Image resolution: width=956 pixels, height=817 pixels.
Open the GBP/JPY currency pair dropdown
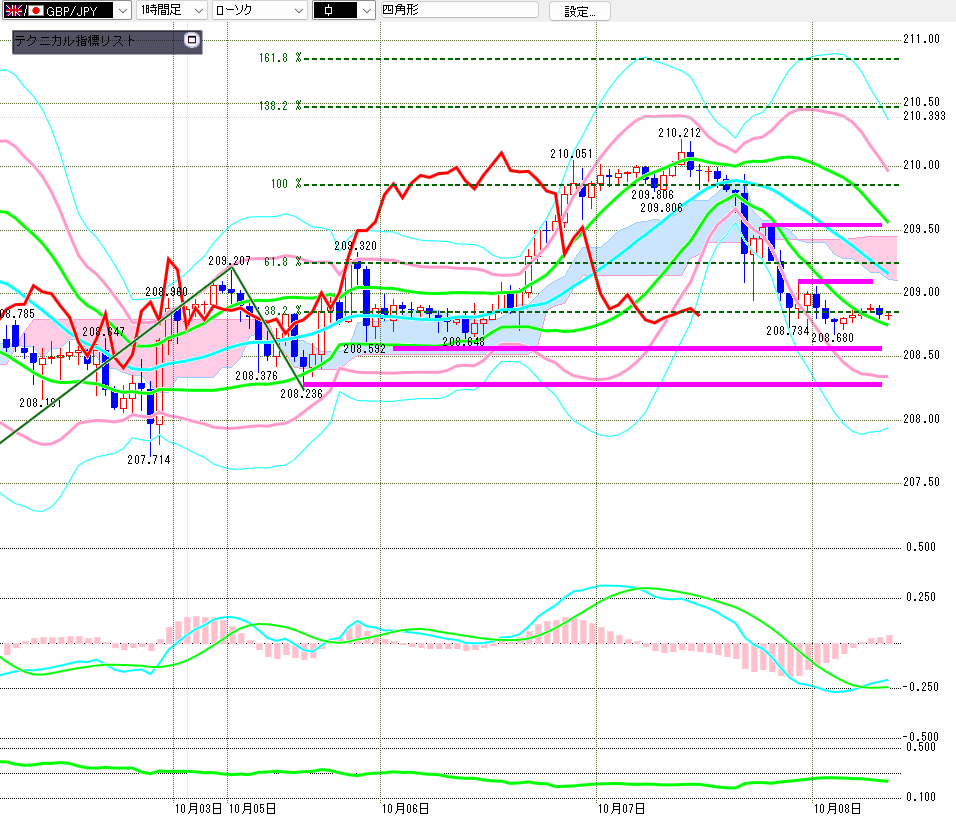[x=66, y=10]
